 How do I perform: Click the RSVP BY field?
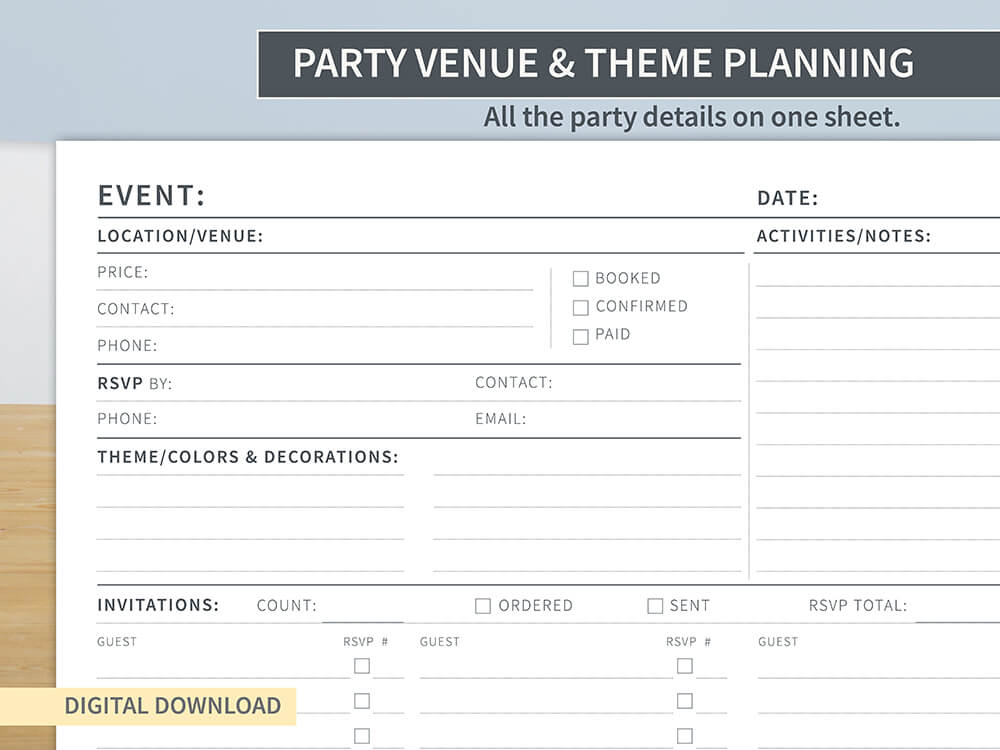pos(322,385)
